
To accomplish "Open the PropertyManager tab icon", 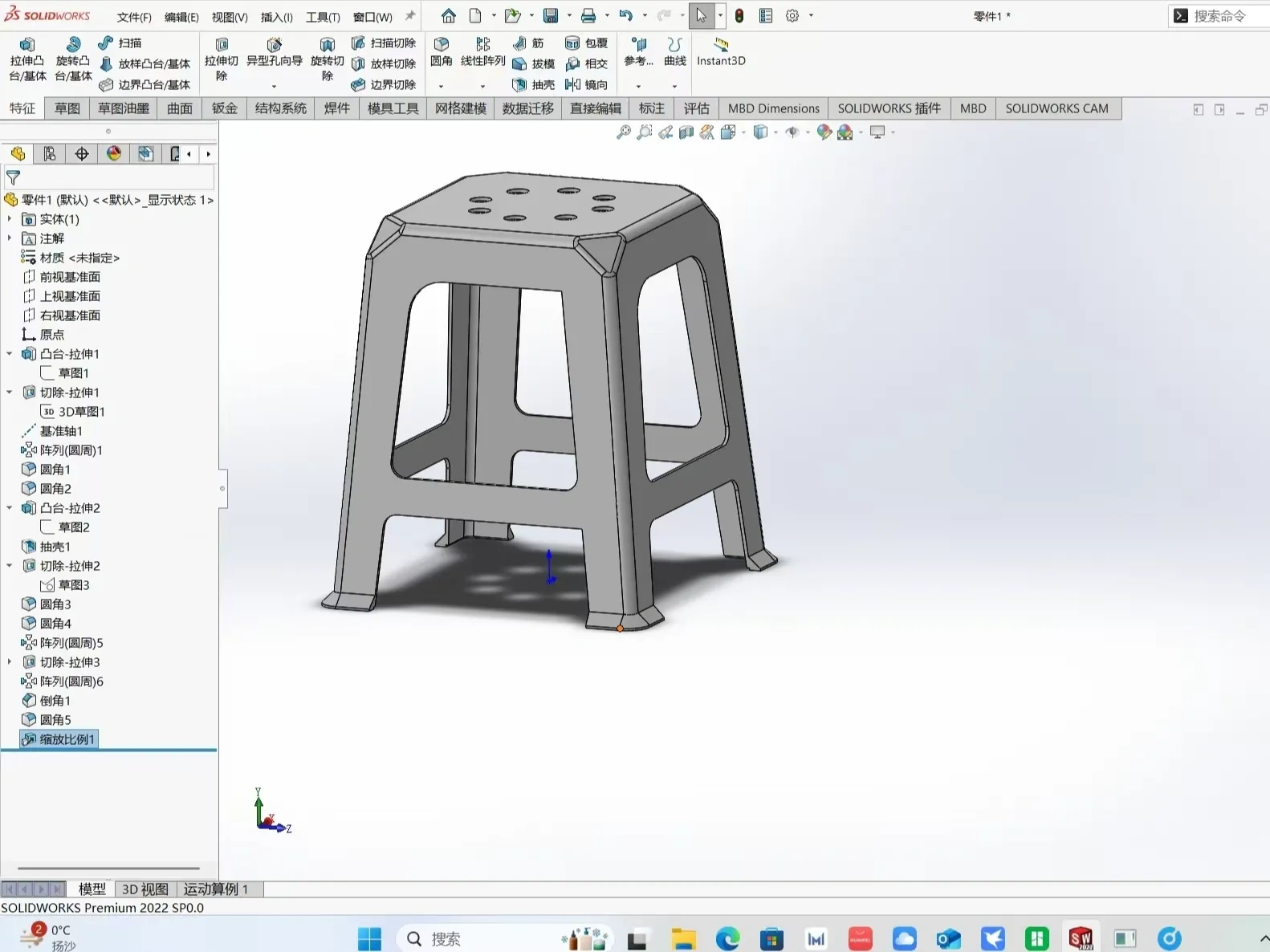I will [50, 153].
